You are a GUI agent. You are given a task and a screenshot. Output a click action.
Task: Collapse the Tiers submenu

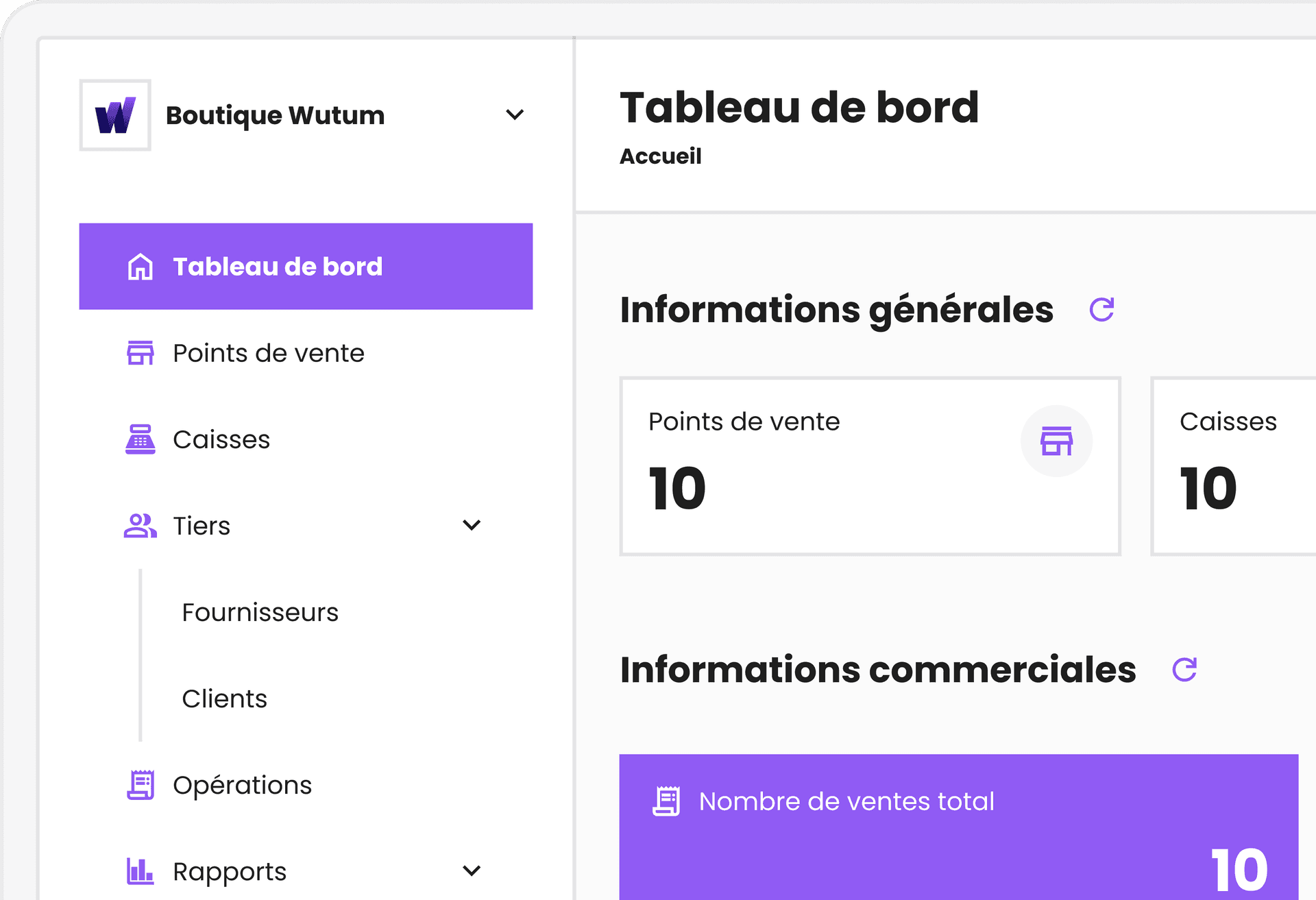click(x=471, y=525)
